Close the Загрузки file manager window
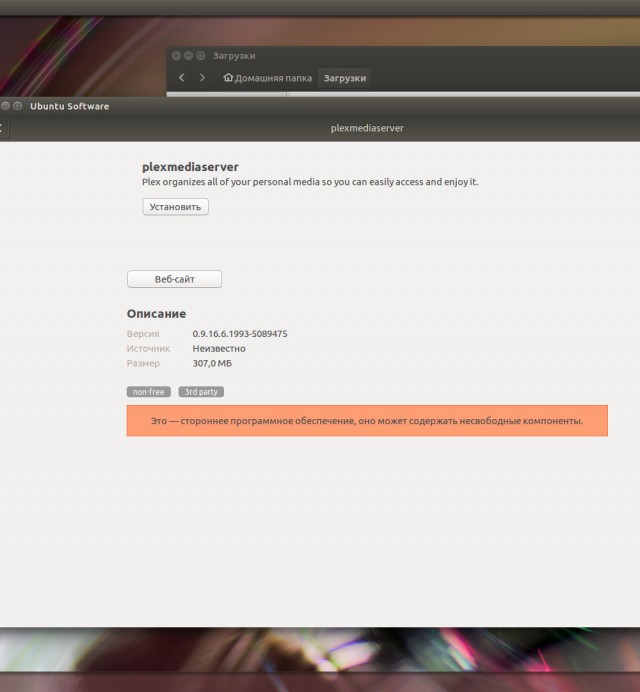This screenshot has width=640, height=692. pos(176,56)
